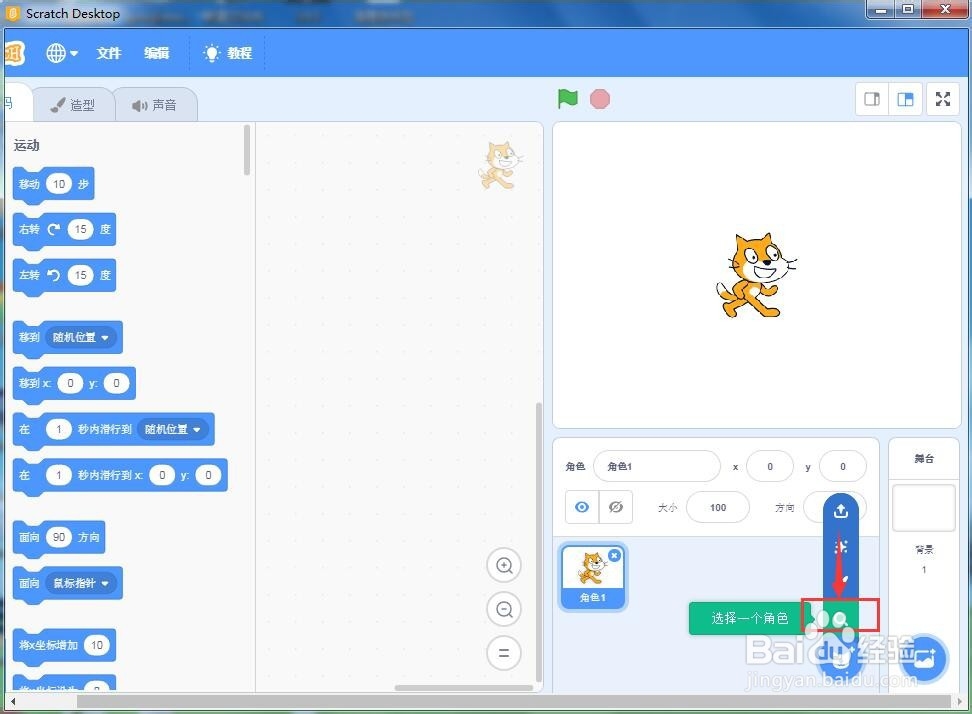Open the 教程 tutorials
Screen dimensions: 972x714
click(228, 53)
